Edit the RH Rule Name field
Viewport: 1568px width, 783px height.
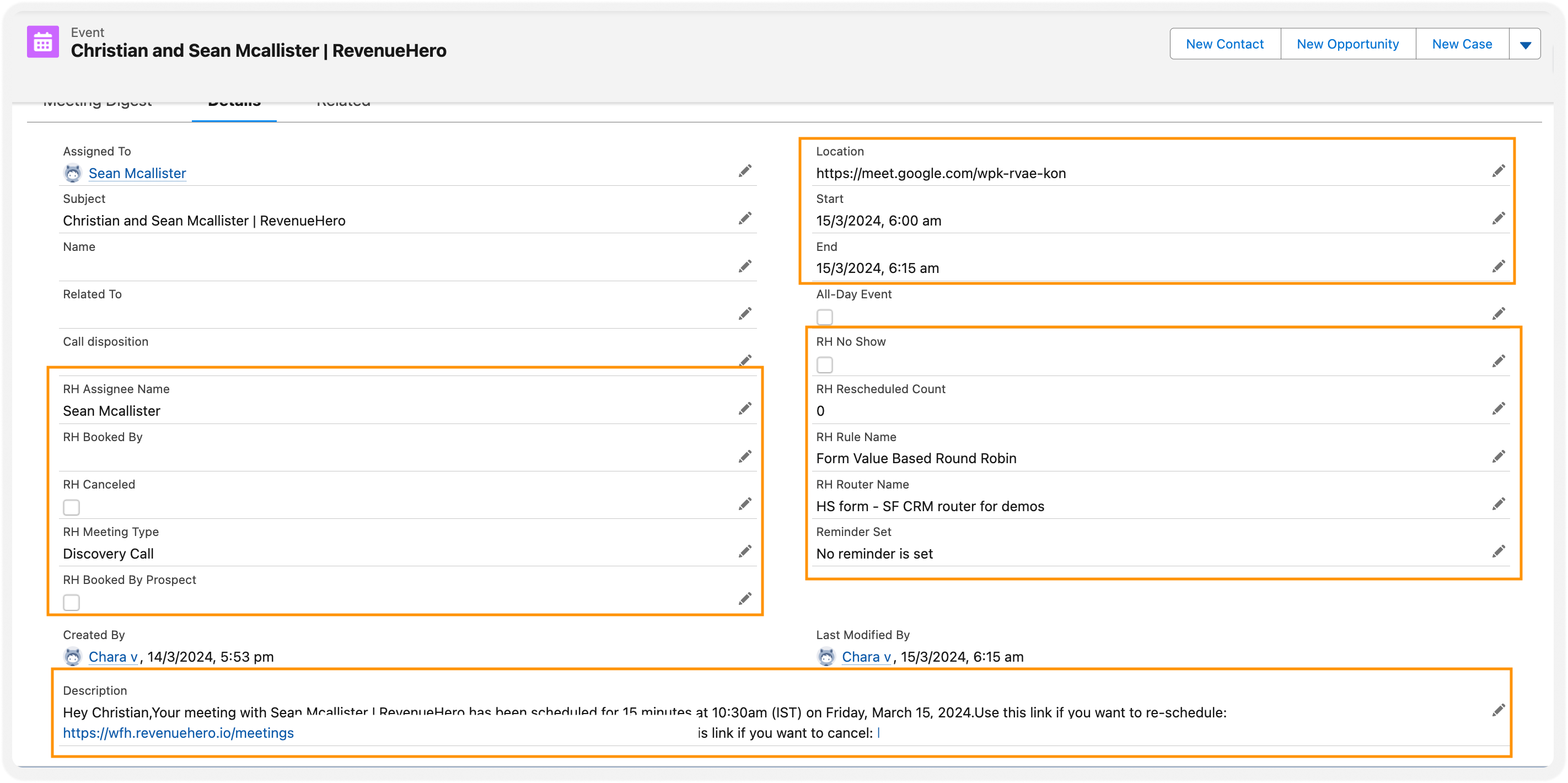click(1498, 457)
